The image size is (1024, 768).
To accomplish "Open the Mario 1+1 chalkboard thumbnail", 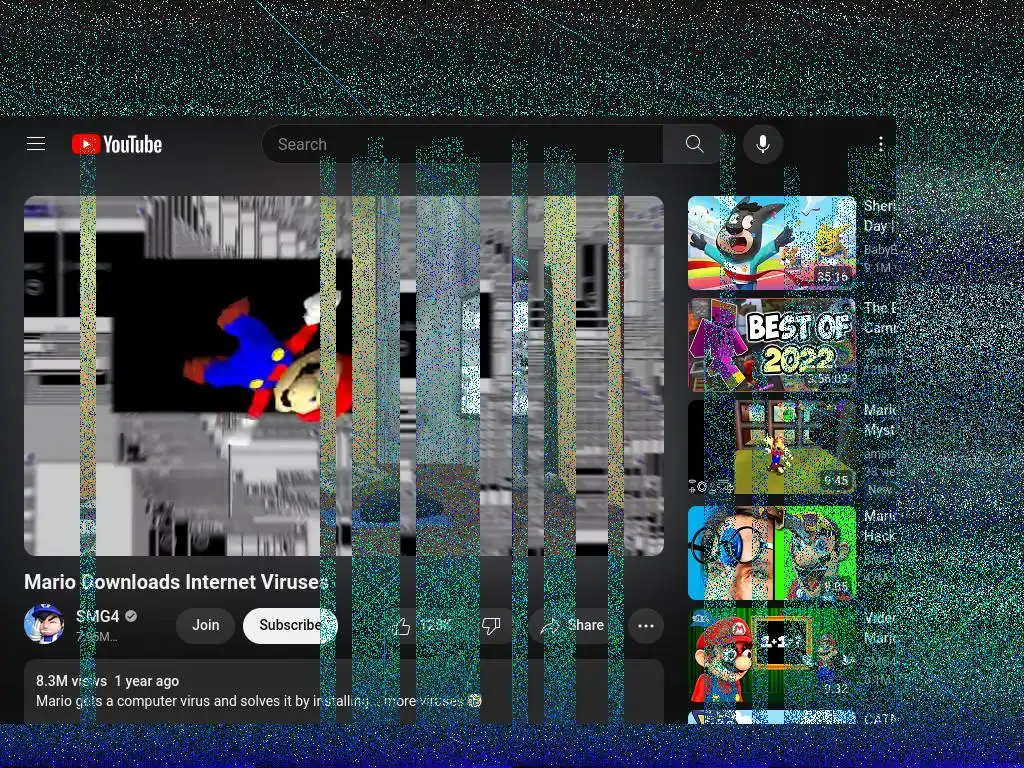I will point(772,655).
